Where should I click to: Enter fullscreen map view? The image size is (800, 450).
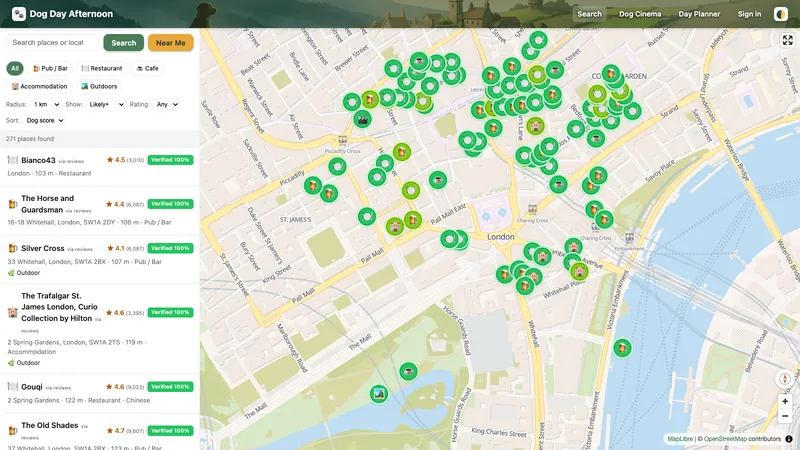tap(788, 40)
